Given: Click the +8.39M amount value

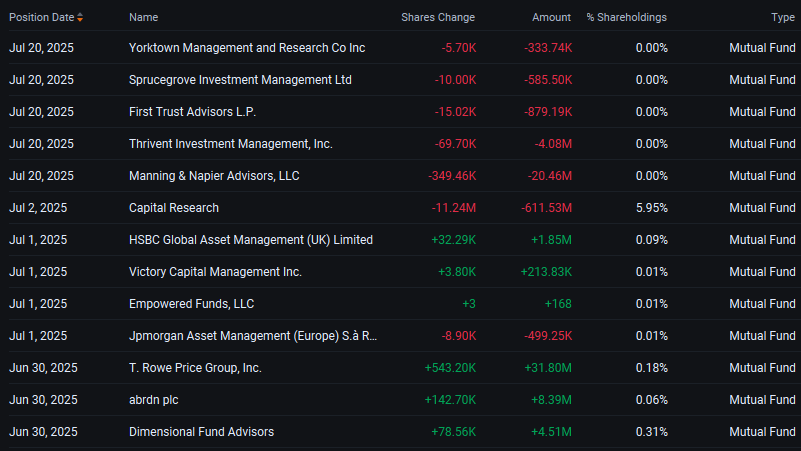Looking at the screenshot, I should pyautogui.click(x=551, y=400).
